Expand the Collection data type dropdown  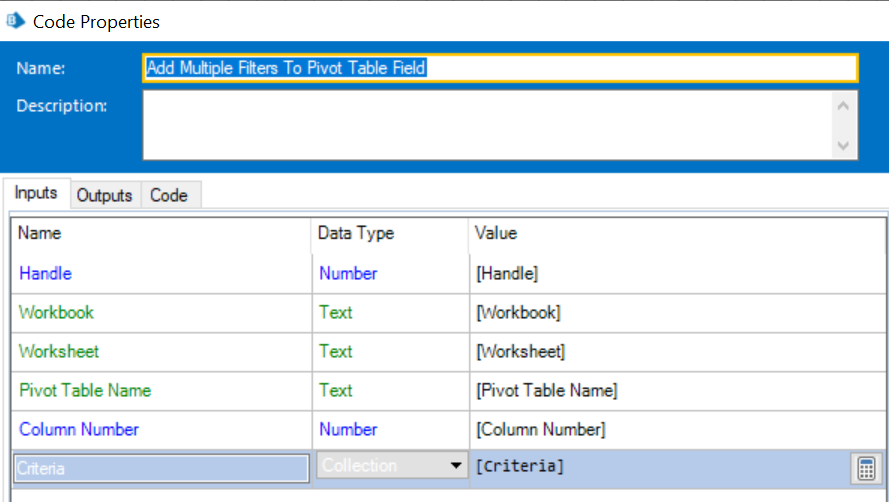(457, 466)
